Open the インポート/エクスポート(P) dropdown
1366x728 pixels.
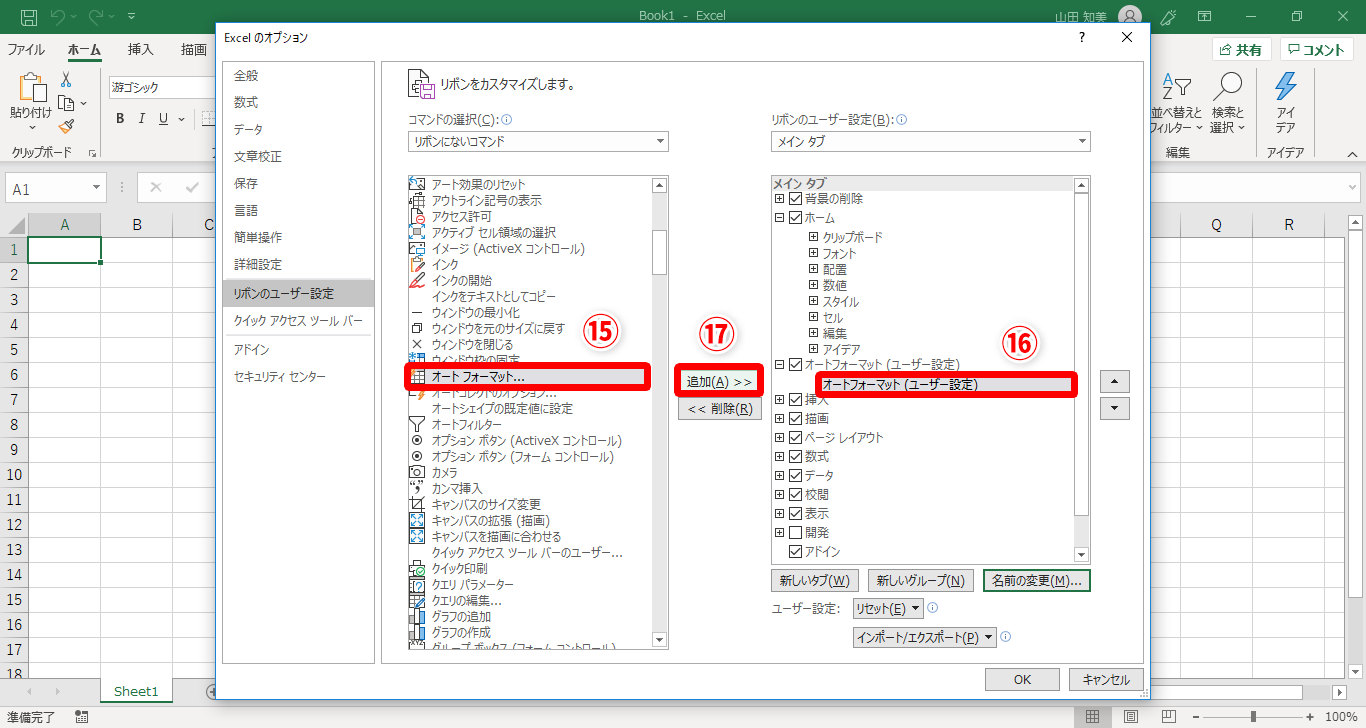[x=925, y=637]
